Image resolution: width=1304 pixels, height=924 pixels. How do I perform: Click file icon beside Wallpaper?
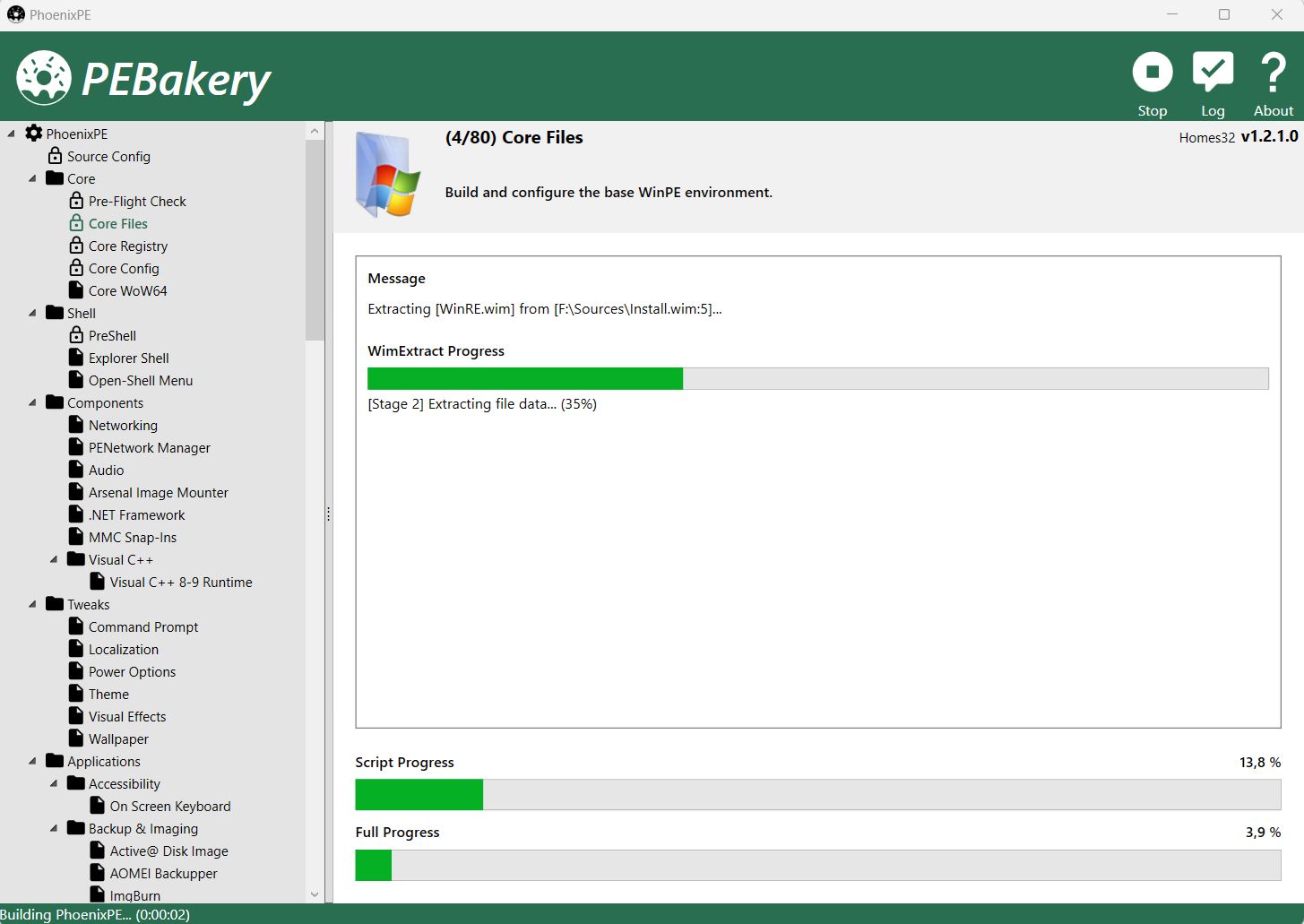(76, 738)
